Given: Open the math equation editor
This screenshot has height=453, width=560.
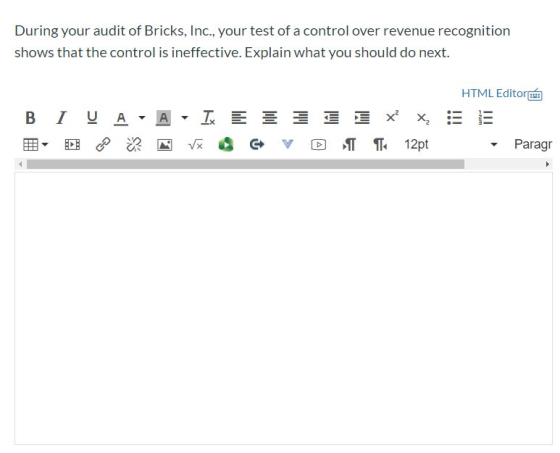Looking at the screenshot, I should (x=195, y=145).
